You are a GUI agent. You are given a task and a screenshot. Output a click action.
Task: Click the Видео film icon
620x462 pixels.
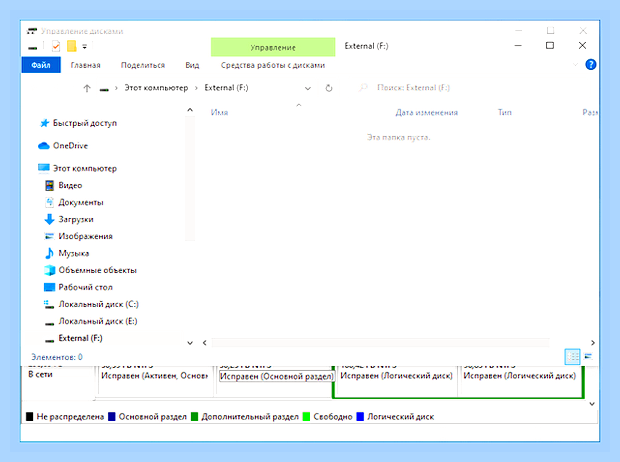(x=49, y=185)
